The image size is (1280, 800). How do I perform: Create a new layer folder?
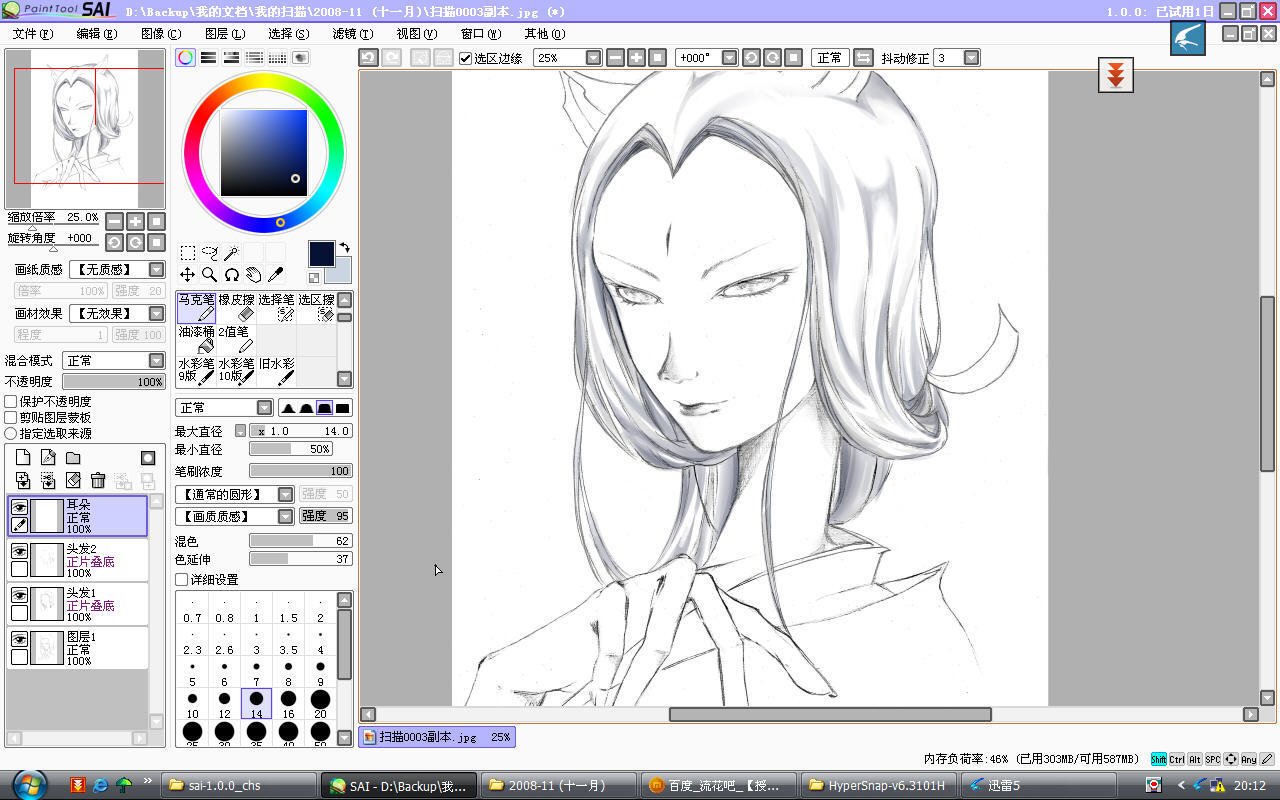73,458
